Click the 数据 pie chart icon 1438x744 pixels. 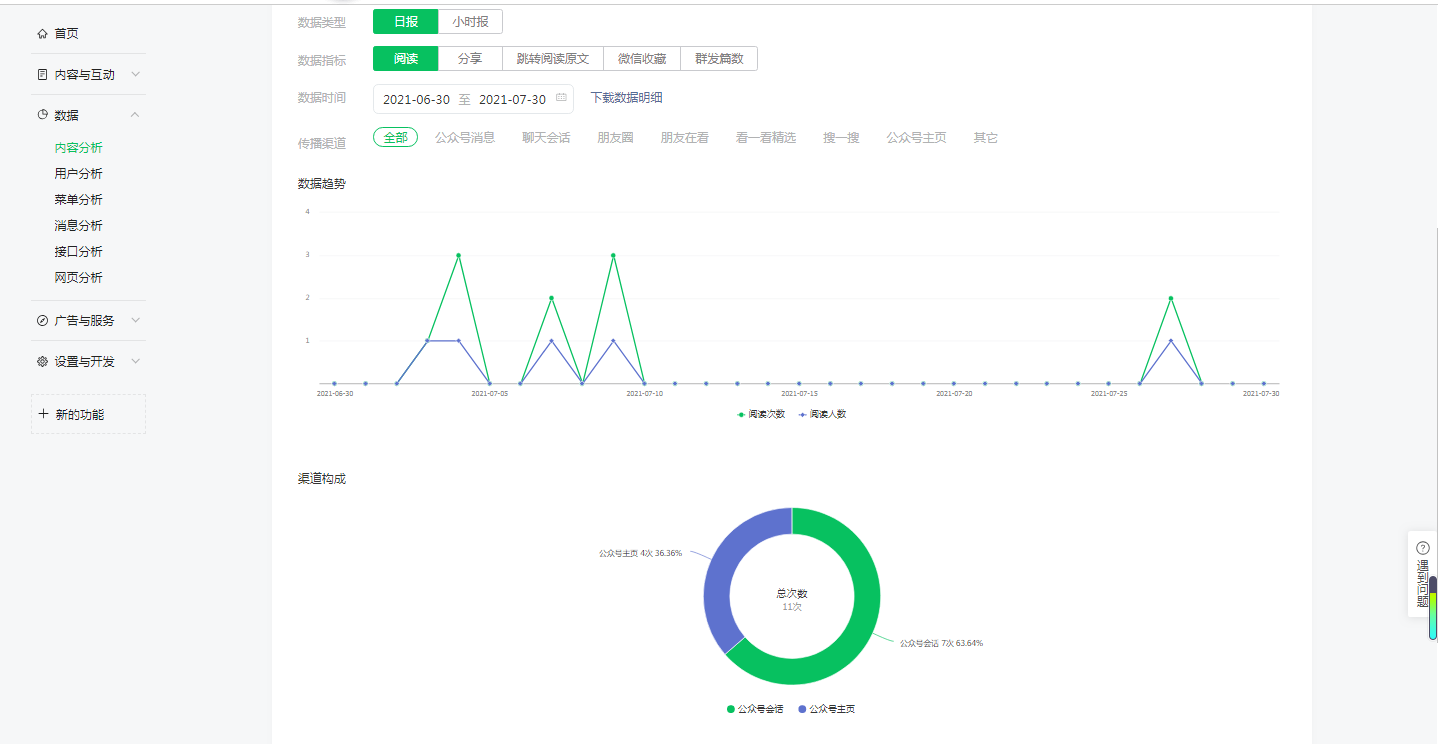click(x=42, y=115)
